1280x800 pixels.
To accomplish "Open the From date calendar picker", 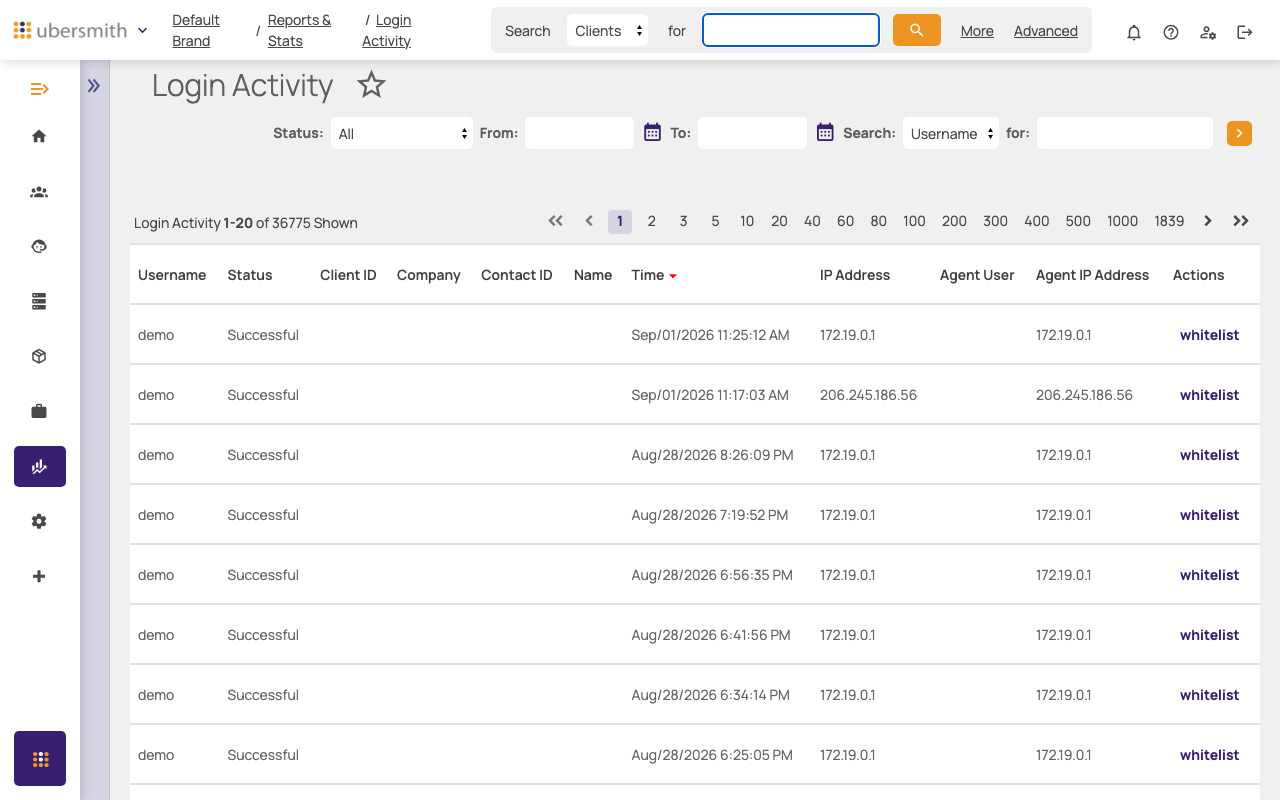I will click(x=652, y=132).
